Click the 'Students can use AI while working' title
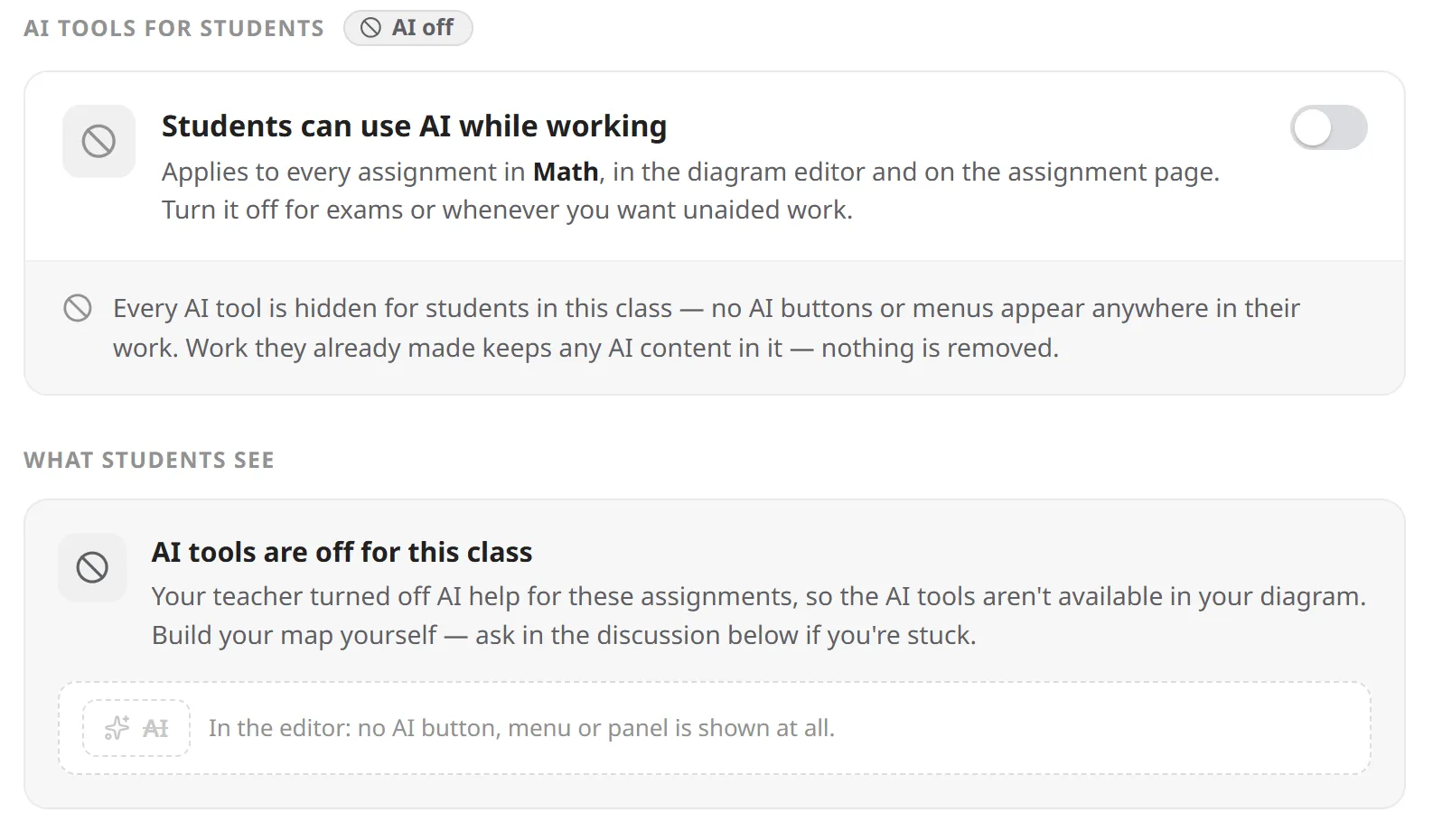Screen dimensions: 1442x840 (x=414, y=126)
